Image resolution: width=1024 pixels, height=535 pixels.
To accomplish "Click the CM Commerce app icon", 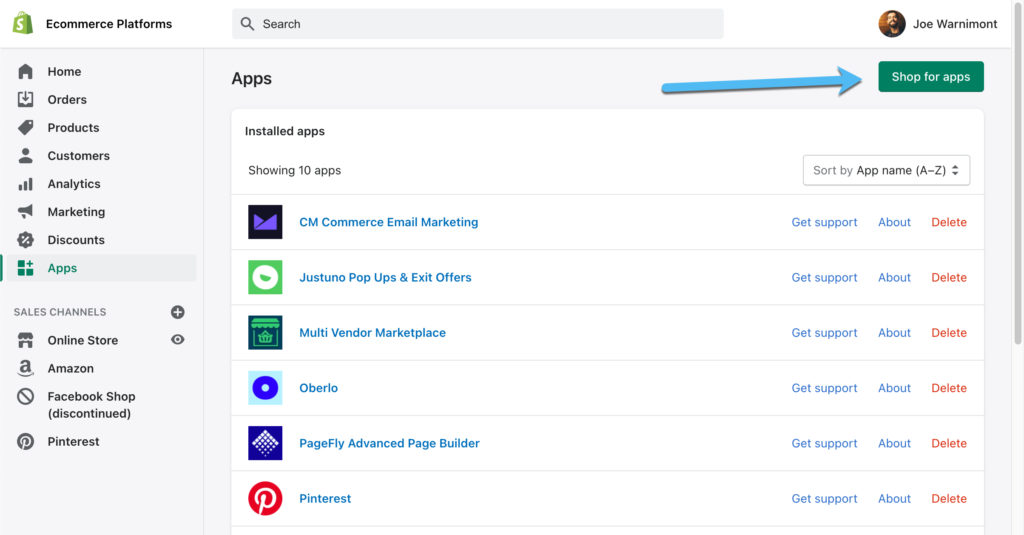I will pyautogui.click(x=265, y=222).
